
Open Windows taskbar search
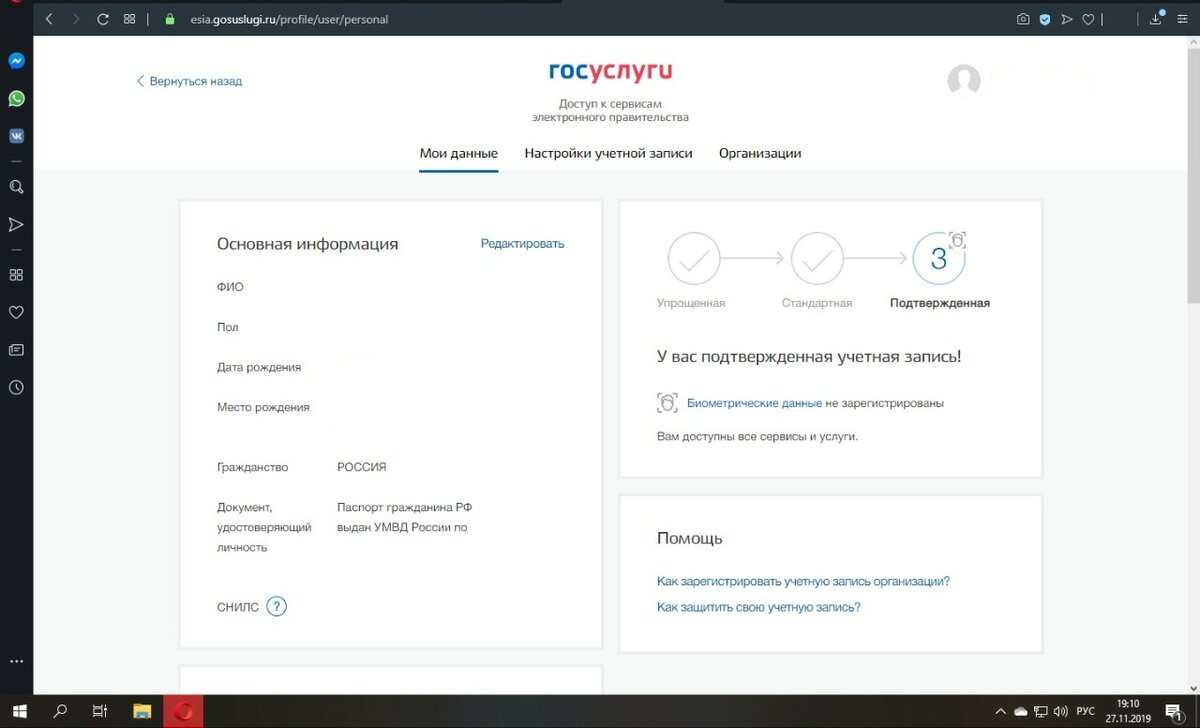click(x=60, y=711)
